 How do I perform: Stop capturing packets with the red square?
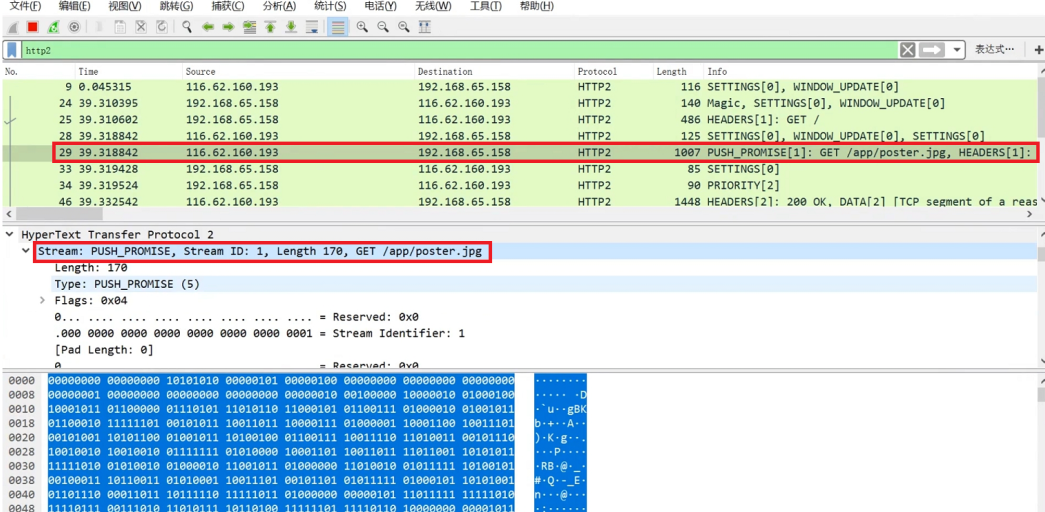tap(32, 27)
